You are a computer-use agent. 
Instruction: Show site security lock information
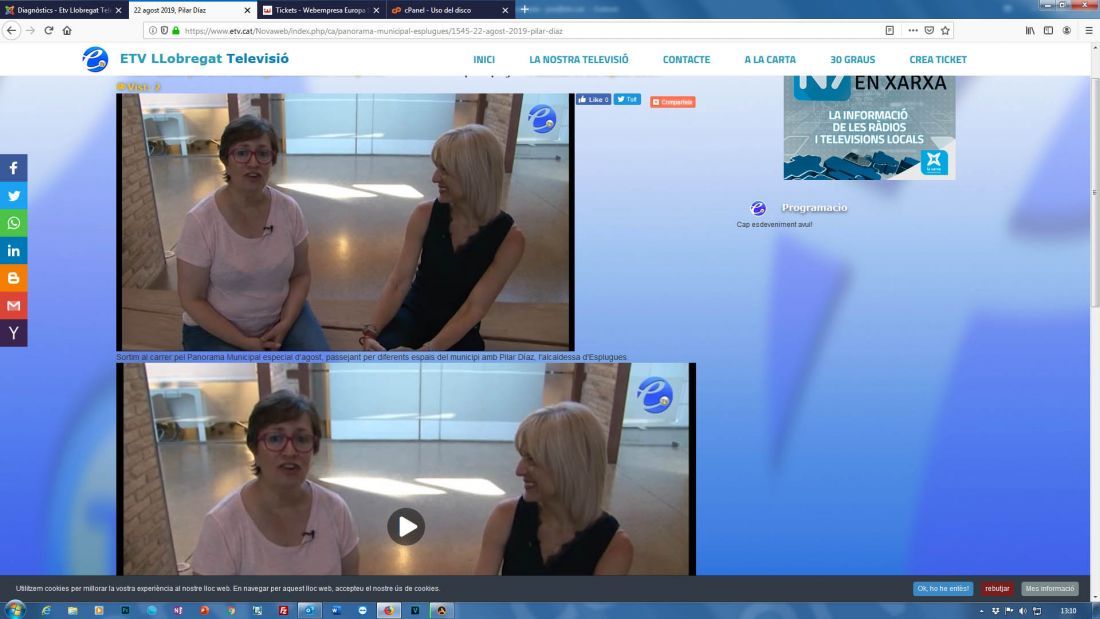coord(176,31)
